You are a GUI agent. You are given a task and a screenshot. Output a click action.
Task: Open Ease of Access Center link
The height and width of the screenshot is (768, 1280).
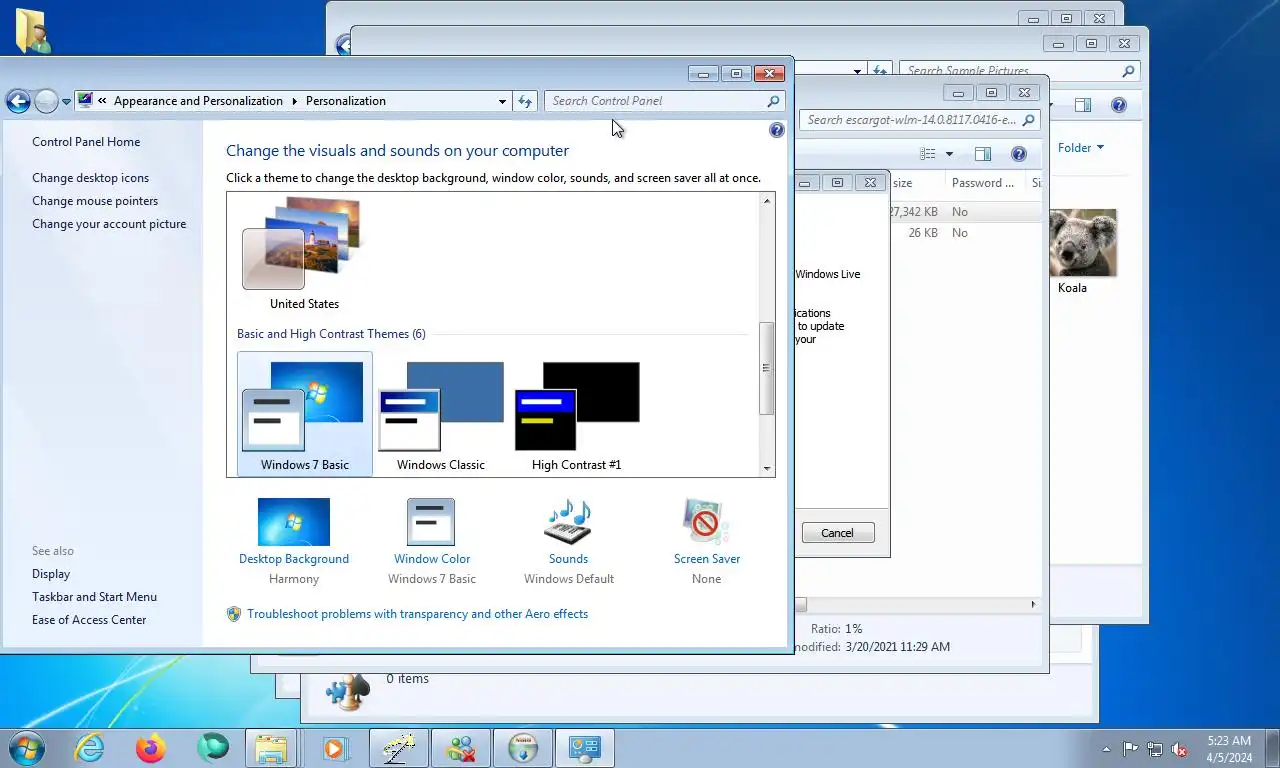pyautogui.click(x=89, y=620)
